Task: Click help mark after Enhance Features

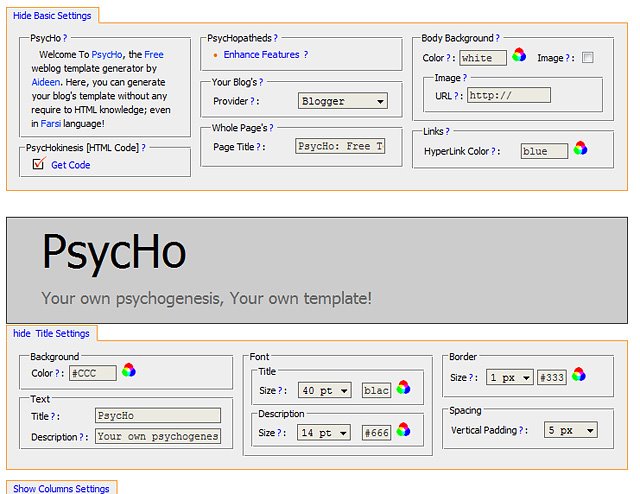Action: tap(306, 54)
